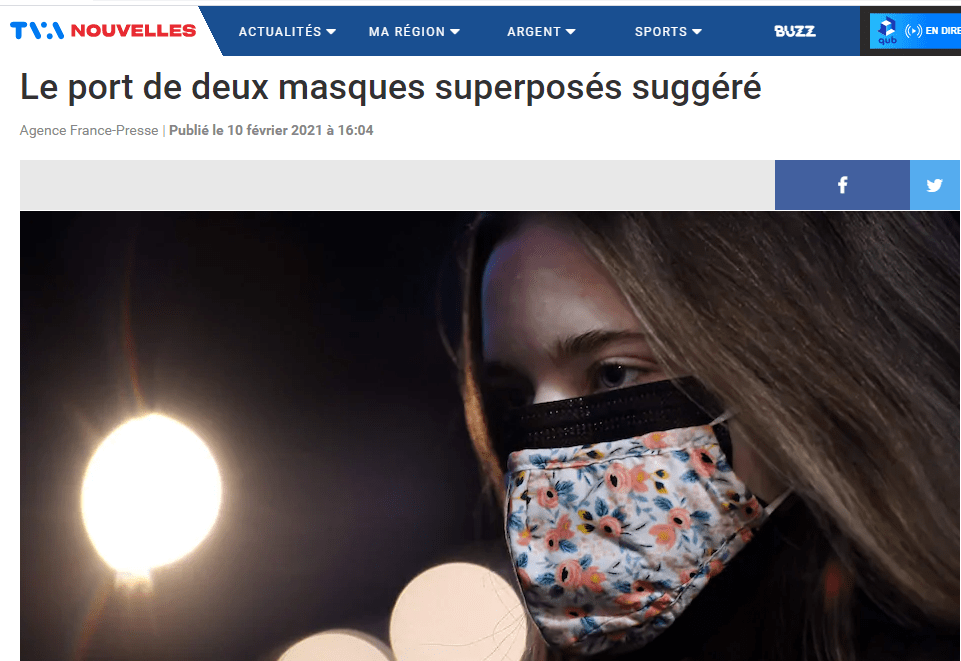Expand the Sports dropdown arrow
Screen dimensions: 961x661
point(697,32)
